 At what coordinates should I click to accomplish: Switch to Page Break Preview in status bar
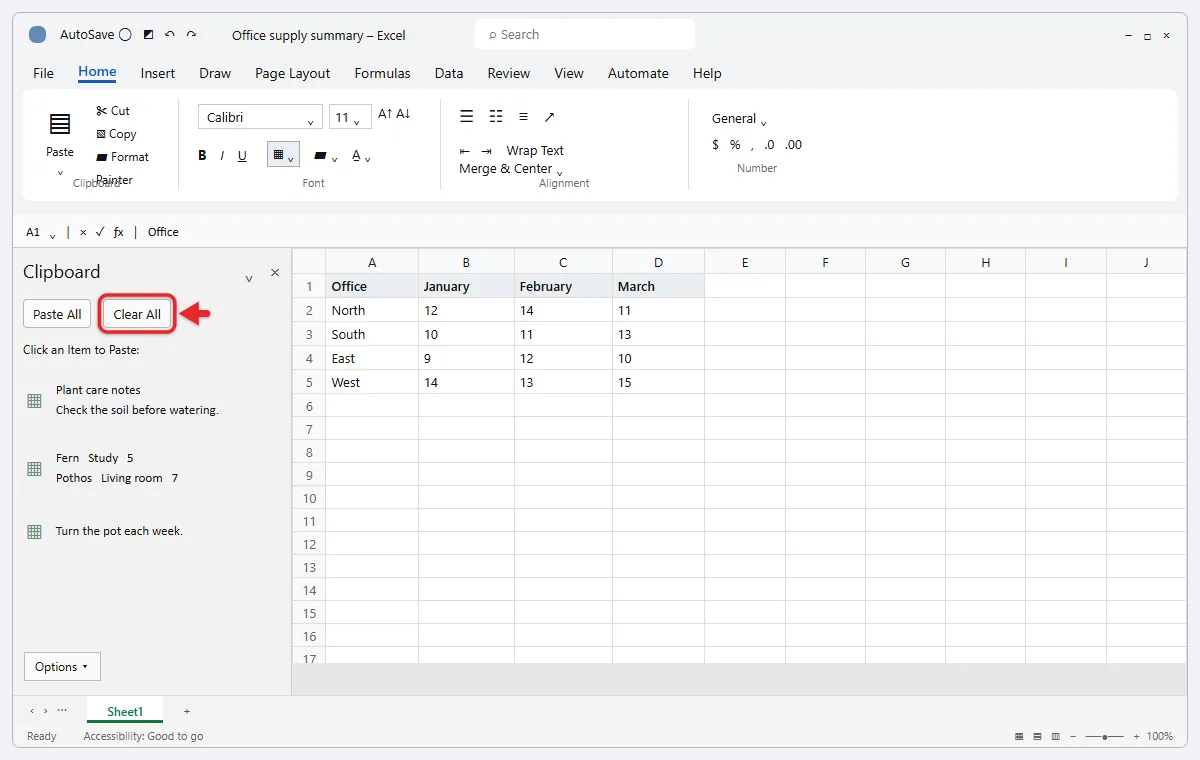(x=1055, y=736)
